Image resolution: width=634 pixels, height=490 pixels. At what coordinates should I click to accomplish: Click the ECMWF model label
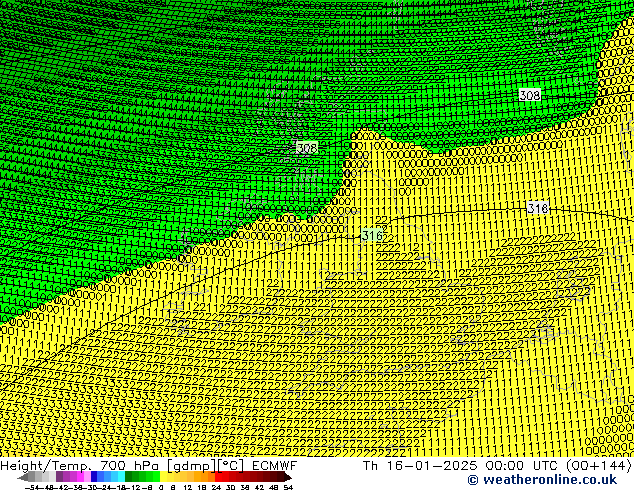[x=275, y=466]
